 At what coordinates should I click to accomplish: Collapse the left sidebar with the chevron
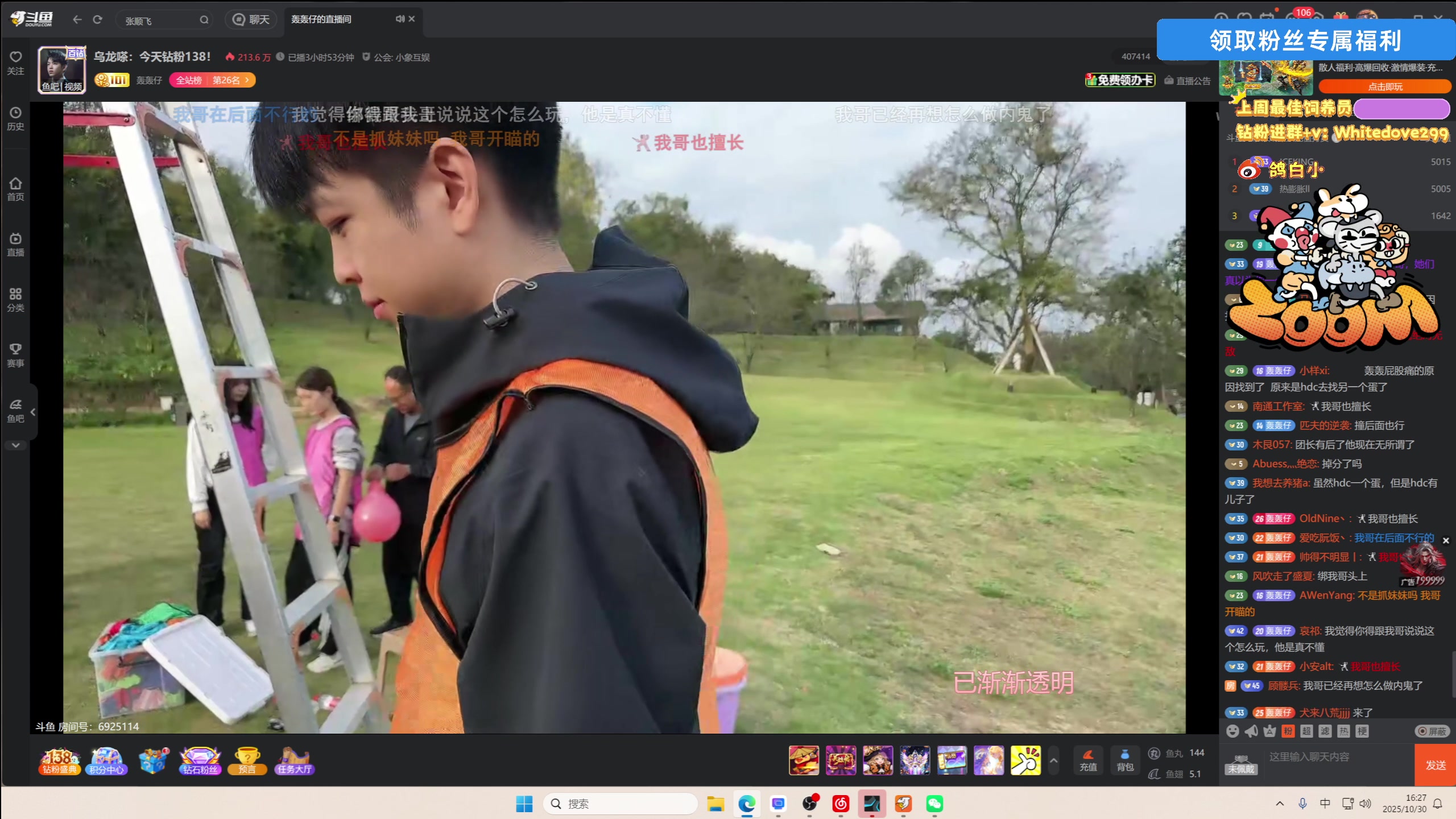[34, 412]
